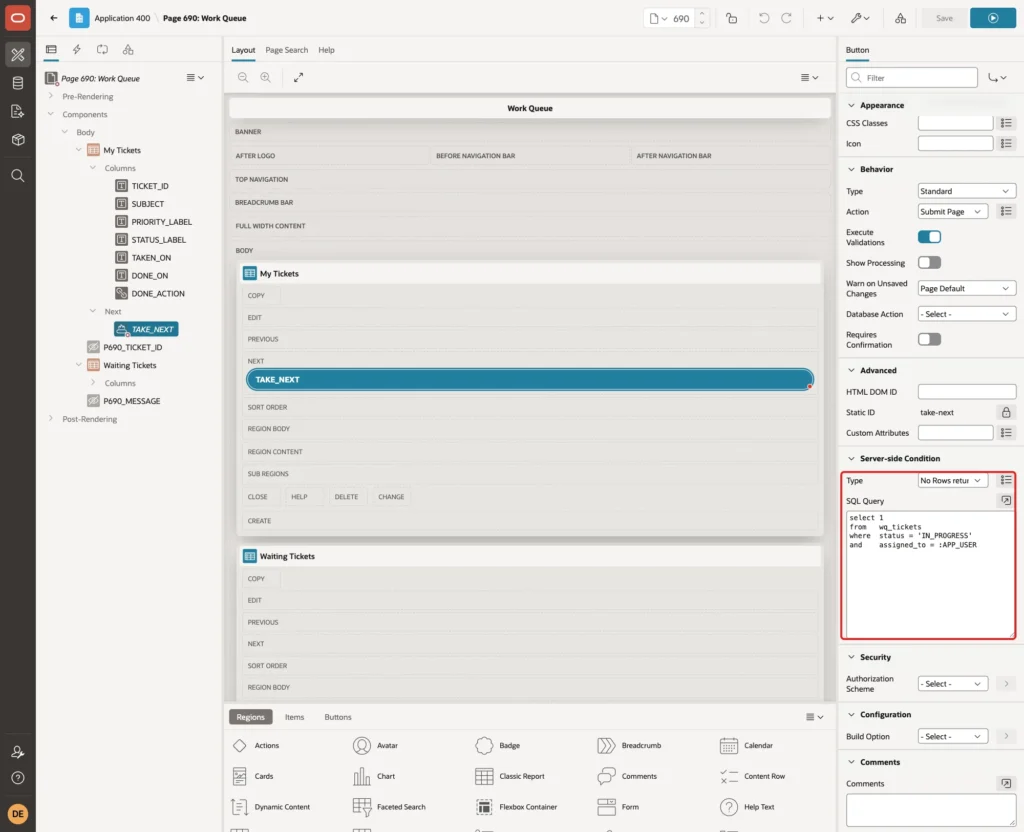Open the Action Submit Page dropdown
The image size is (1024, 832).
(x=952, y=212)
